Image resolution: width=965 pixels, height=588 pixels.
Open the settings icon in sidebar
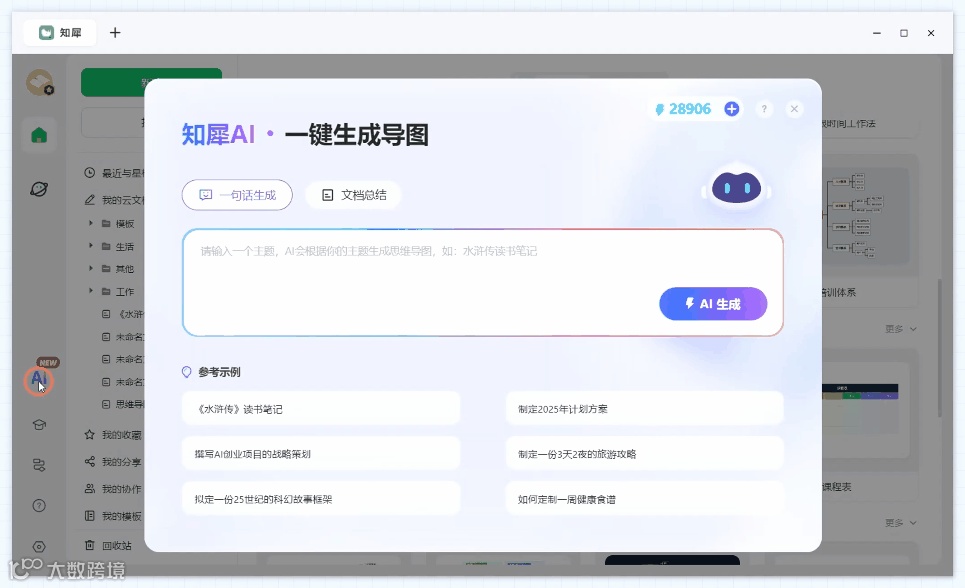click(39, 547)
